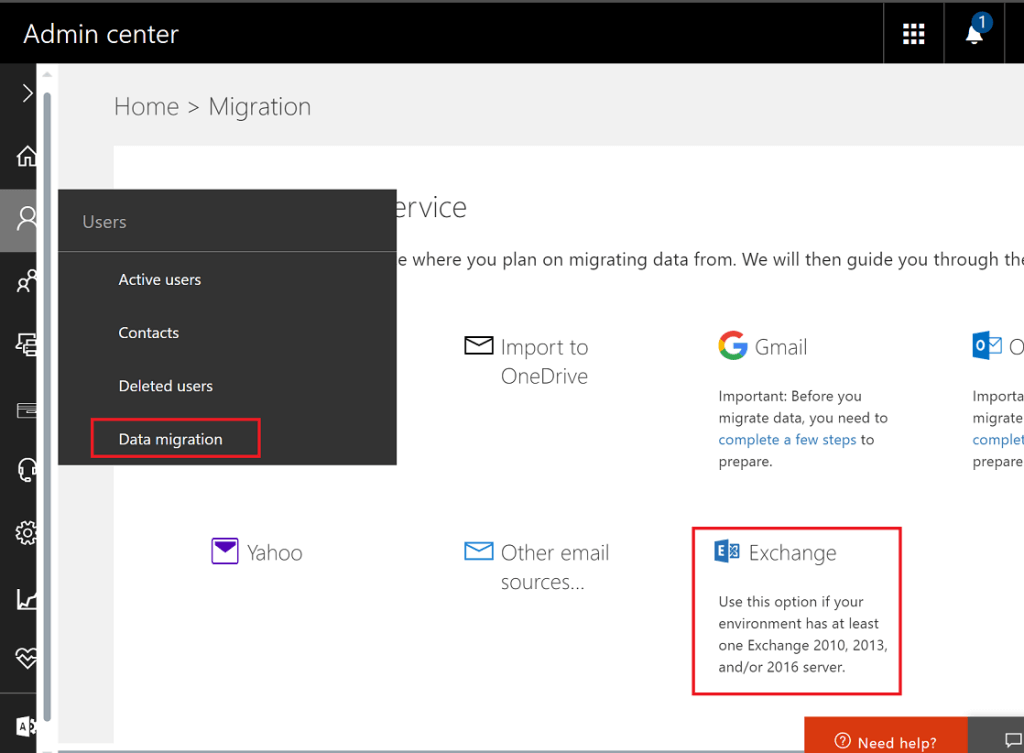The image size is (1024, 753).
Task: Select Contacts in Users menu
Action: 148,333
